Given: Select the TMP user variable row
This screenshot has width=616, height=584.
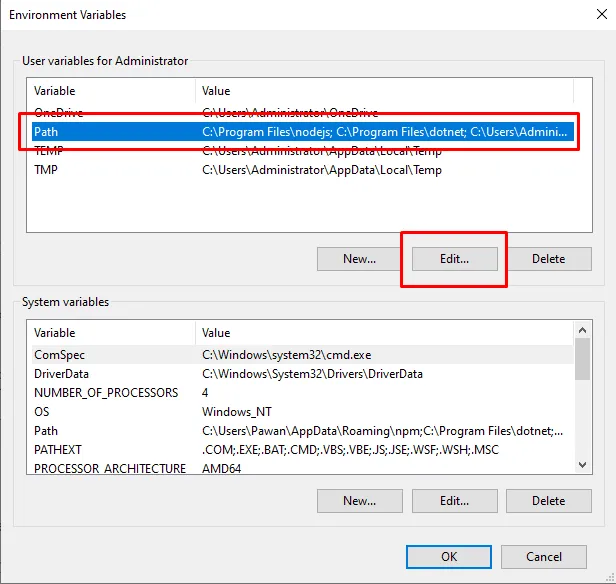Looking at the screenshot, I should pyautogui.click(x=302, y=170).
